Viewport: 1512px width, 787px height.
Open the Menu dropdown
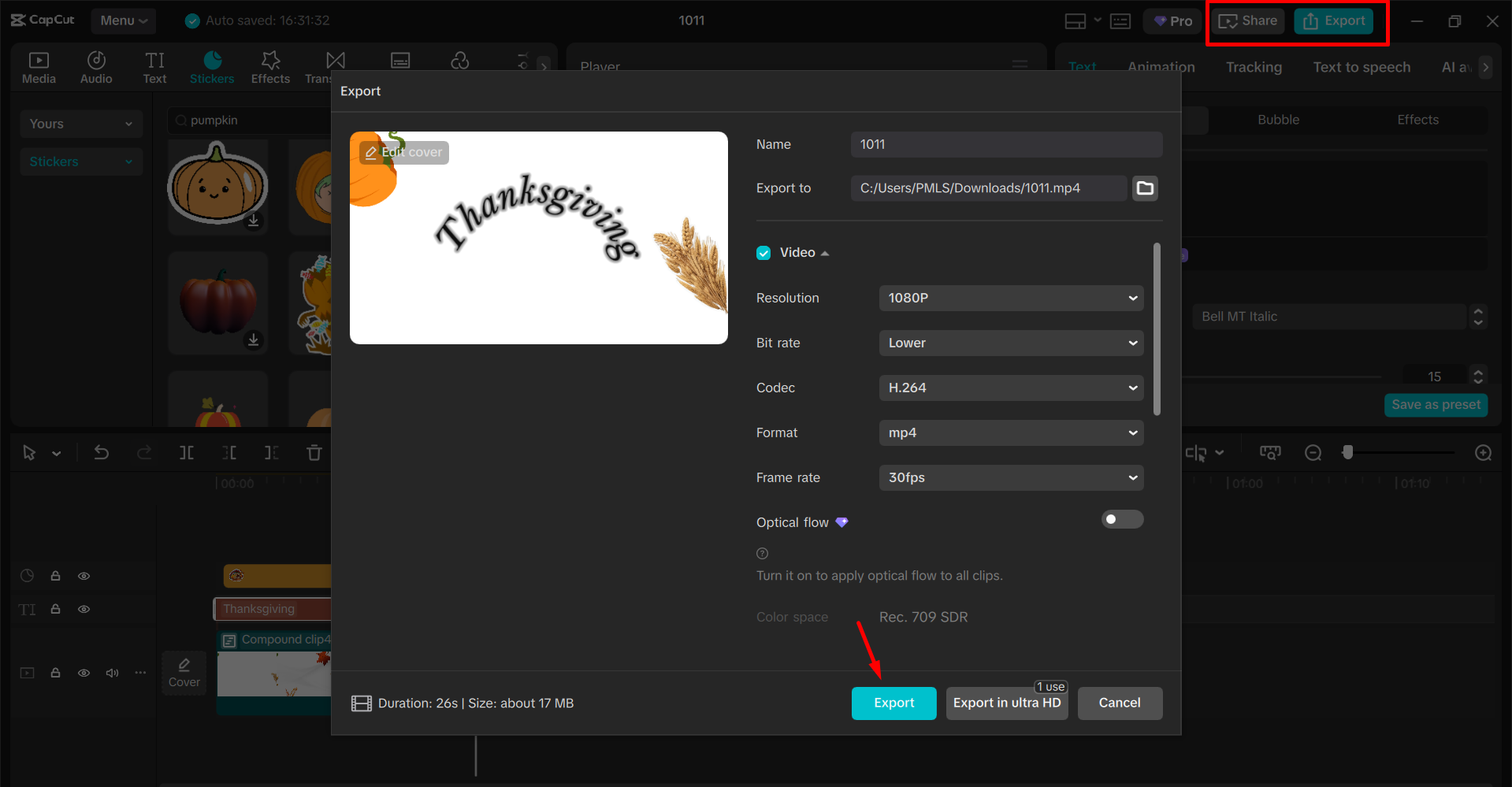point(123,20)
